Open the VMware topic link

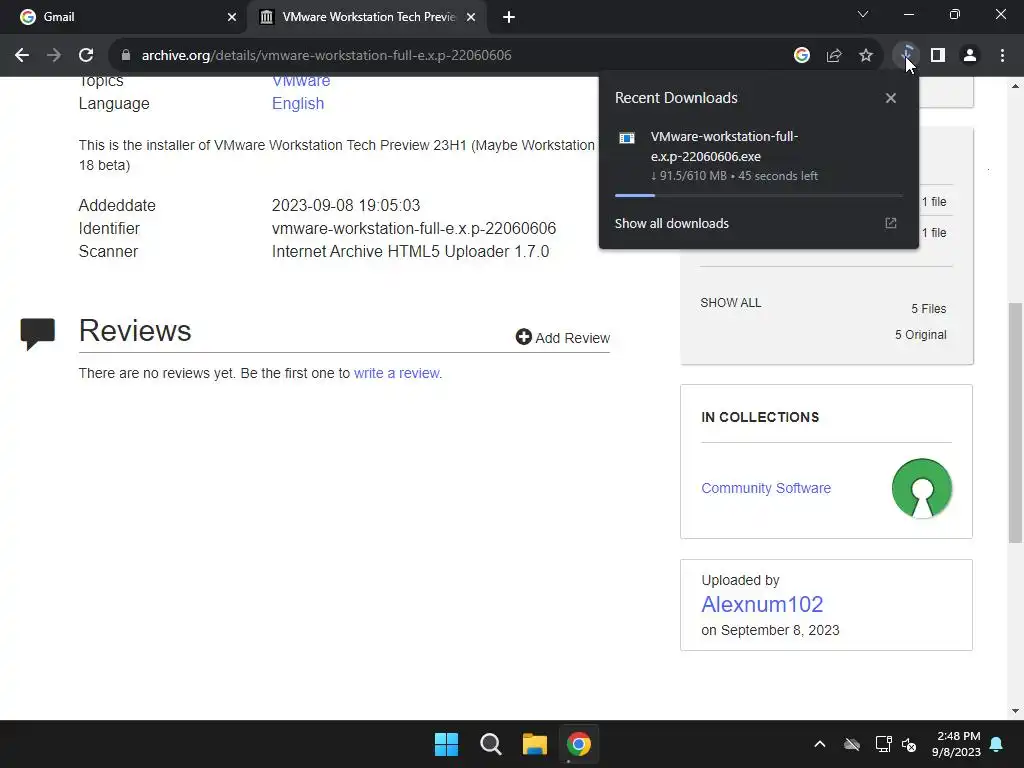301,80
